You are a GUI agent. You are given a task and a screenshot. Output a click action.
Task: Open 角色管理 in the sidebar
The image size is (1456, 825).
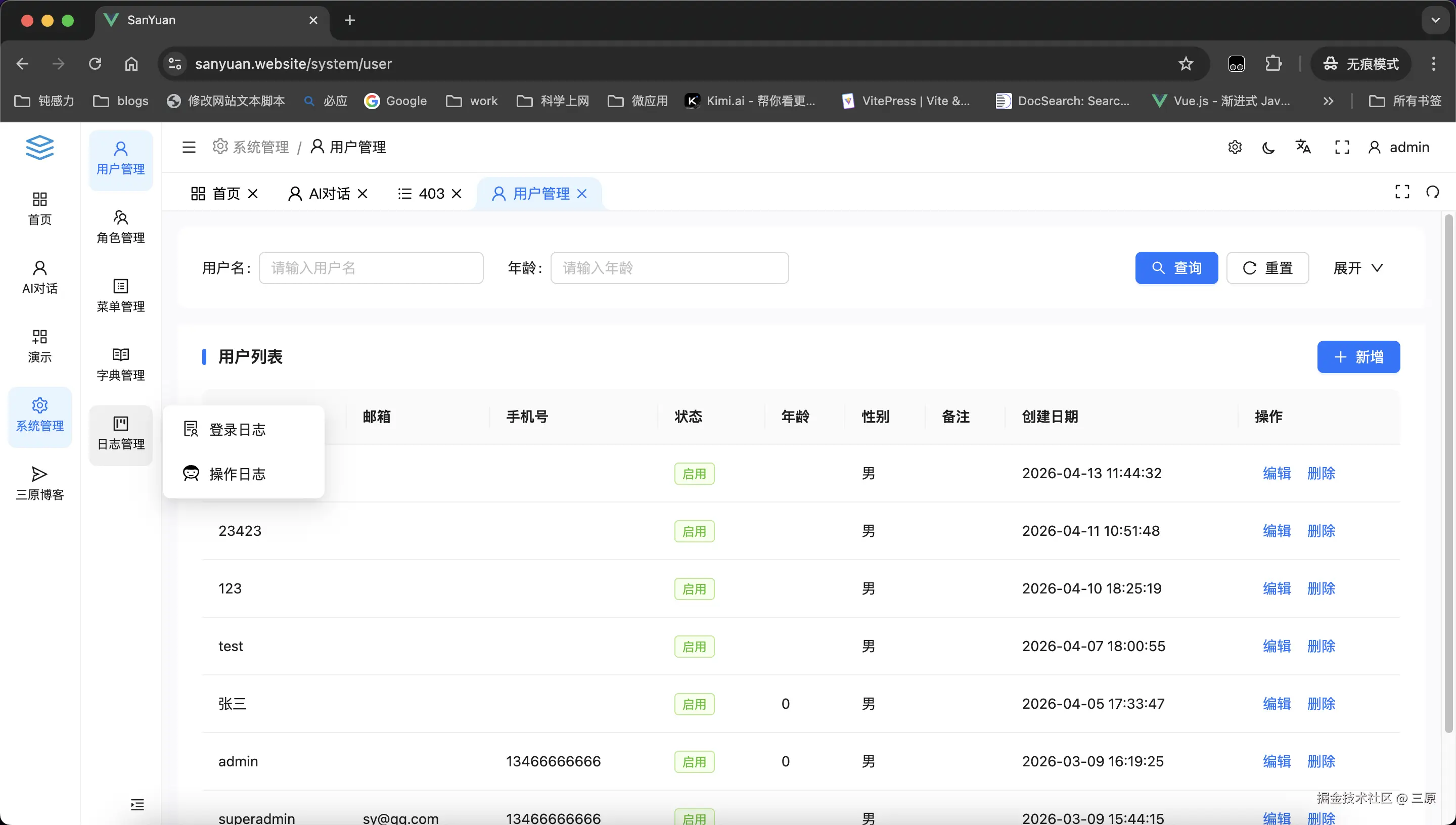tap(121, 225)
